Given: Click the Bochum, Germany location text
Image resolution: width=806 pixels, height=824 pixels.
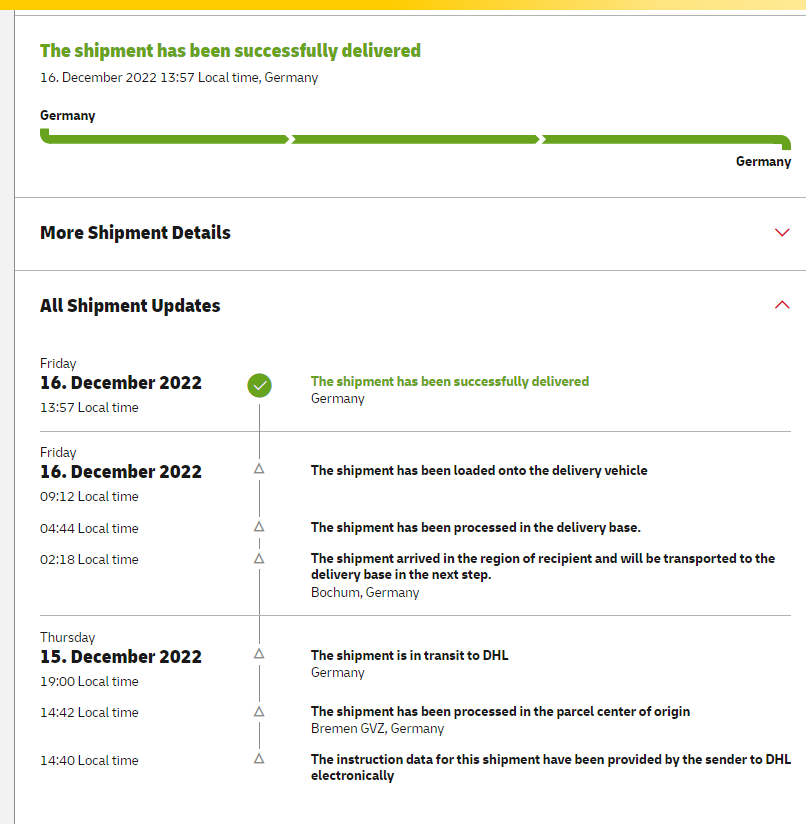Looking at the screenshot, I should [365, 592].
